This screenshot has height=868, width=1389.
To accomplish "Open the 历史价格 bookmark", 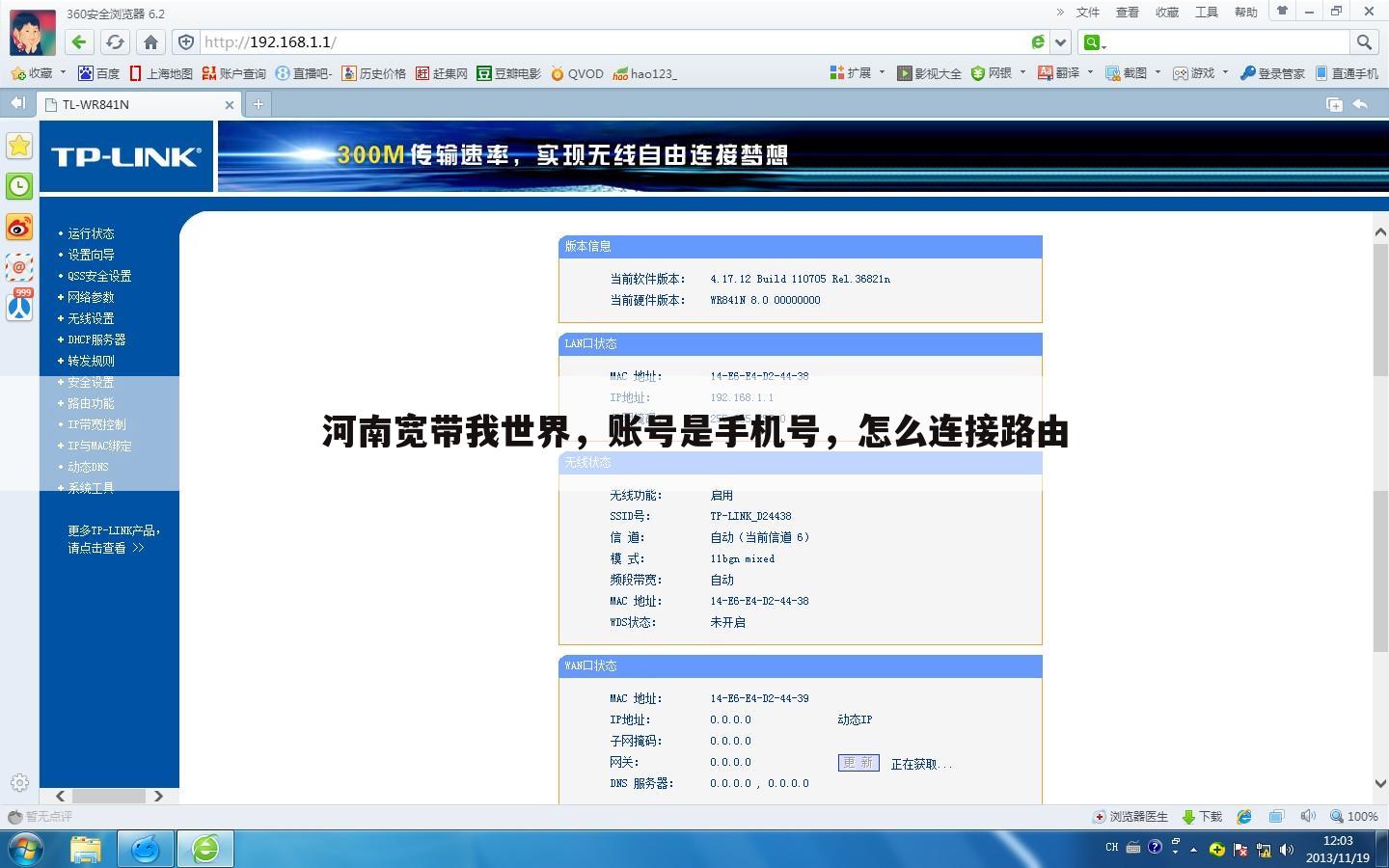I will click(x=374, y=73).
